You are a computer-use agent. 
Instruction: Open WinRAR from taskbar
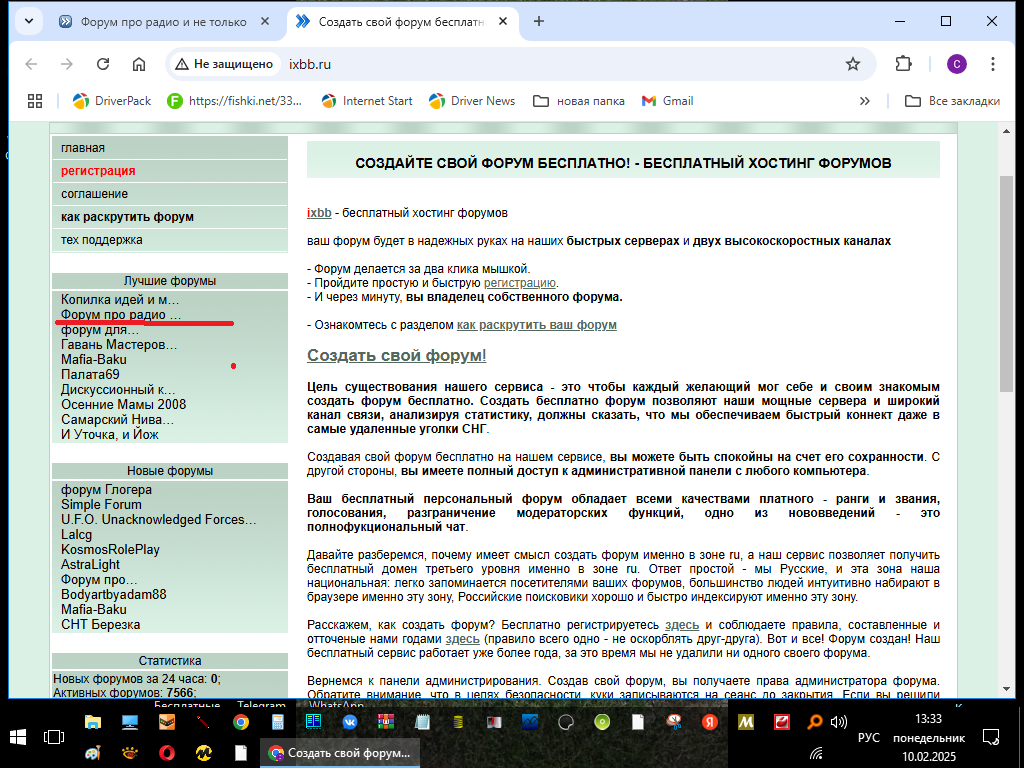(x=386, y=722)
